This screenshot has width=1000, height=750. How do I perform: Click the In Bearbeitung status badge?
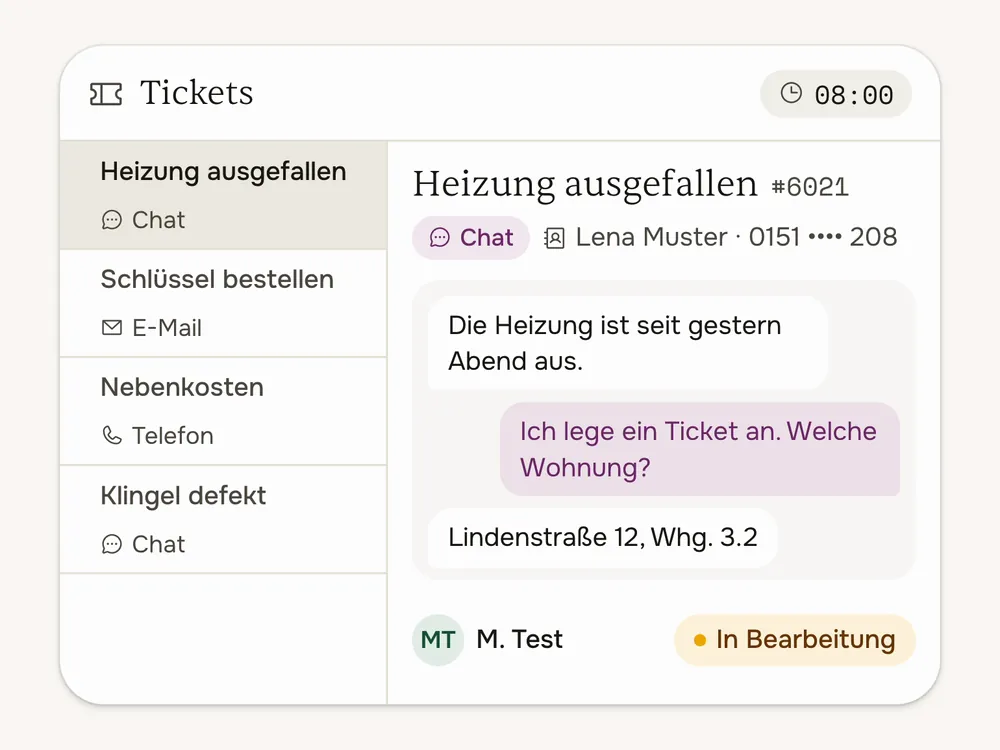point(795,640)
